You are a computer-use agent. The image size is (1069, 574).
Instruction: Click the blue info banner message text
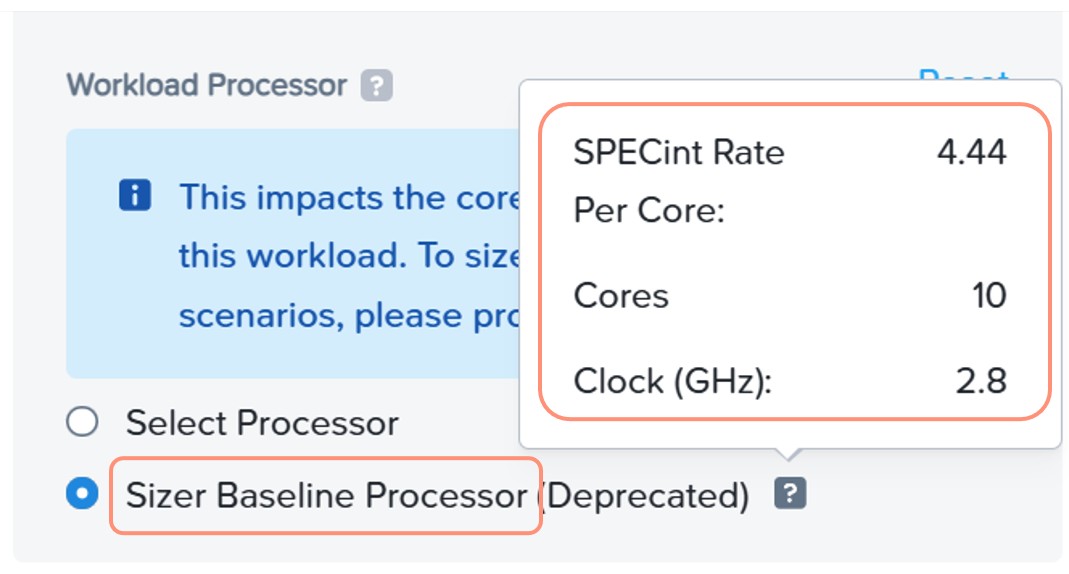coord(349,256)
